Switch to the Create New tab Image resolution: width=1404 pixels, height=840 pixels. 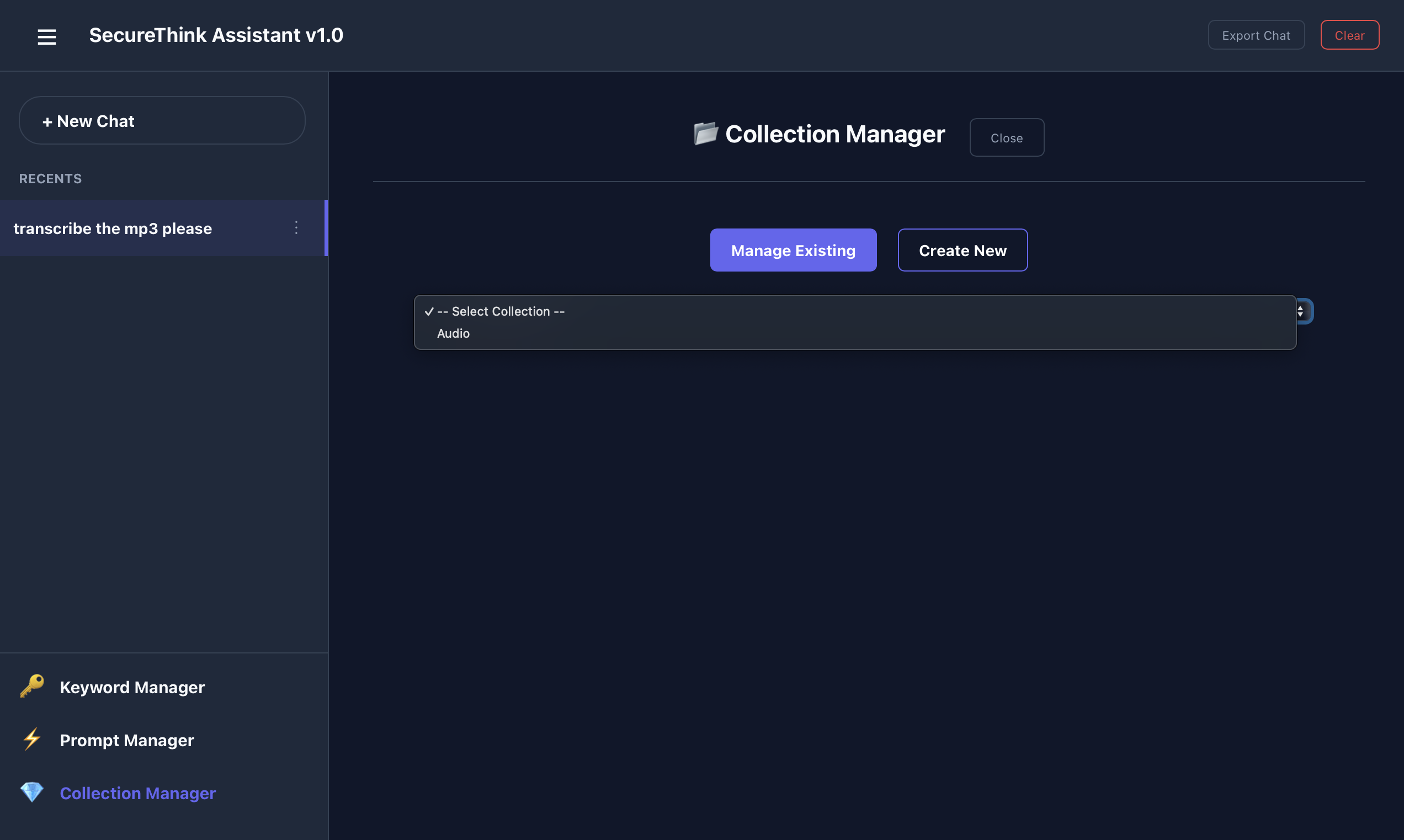pos(962,250)
